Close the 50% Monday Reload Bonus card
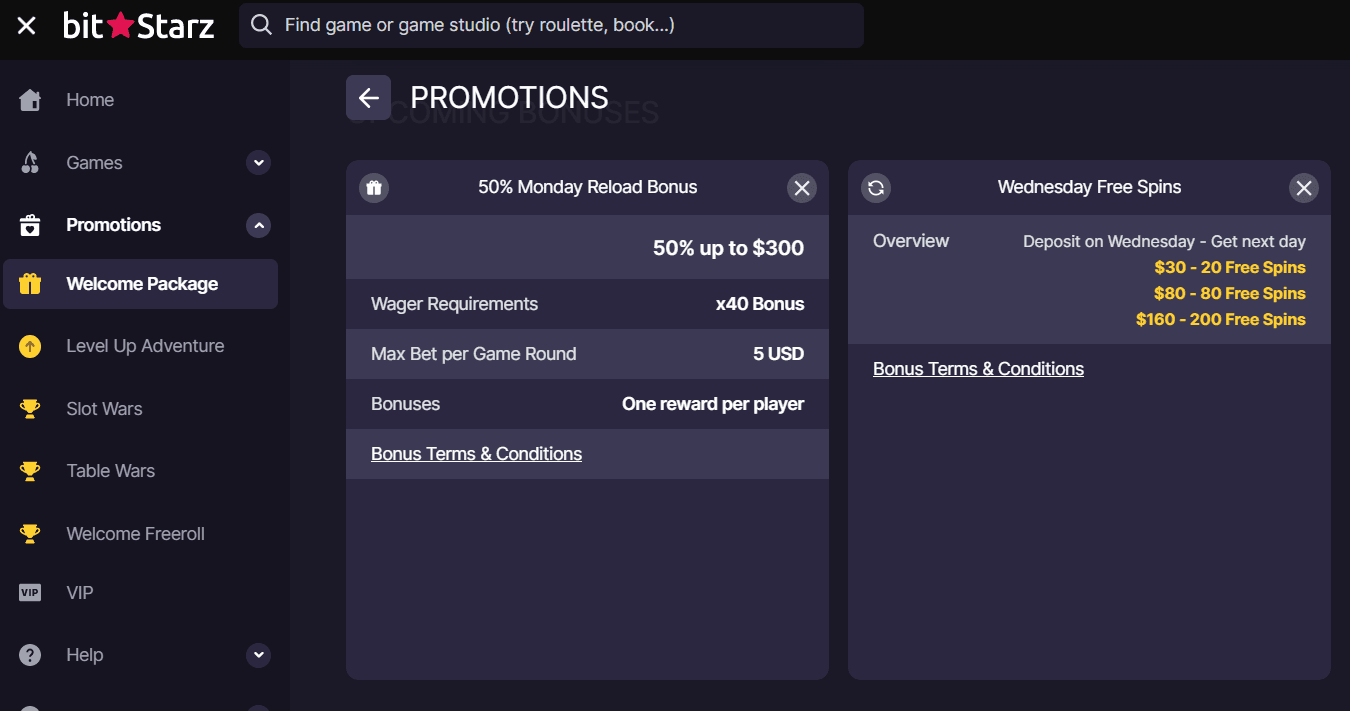The width and height of the screenshot is (1350, 711). 801,188
